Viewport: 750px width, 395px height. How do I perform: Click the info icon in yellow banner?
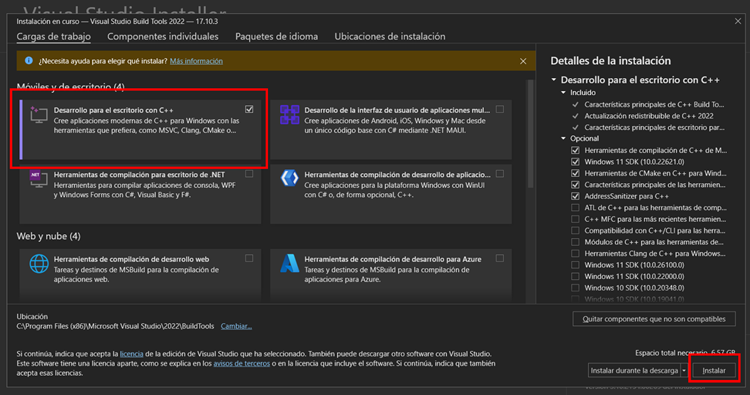coord(29,61)
